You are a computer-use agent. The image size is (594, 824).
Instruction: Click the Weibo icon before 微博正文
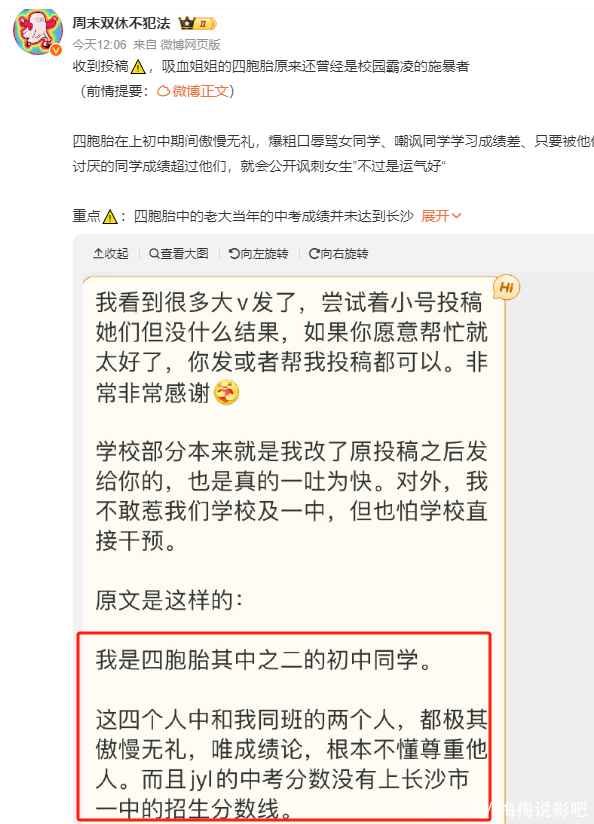click(163, 91)
